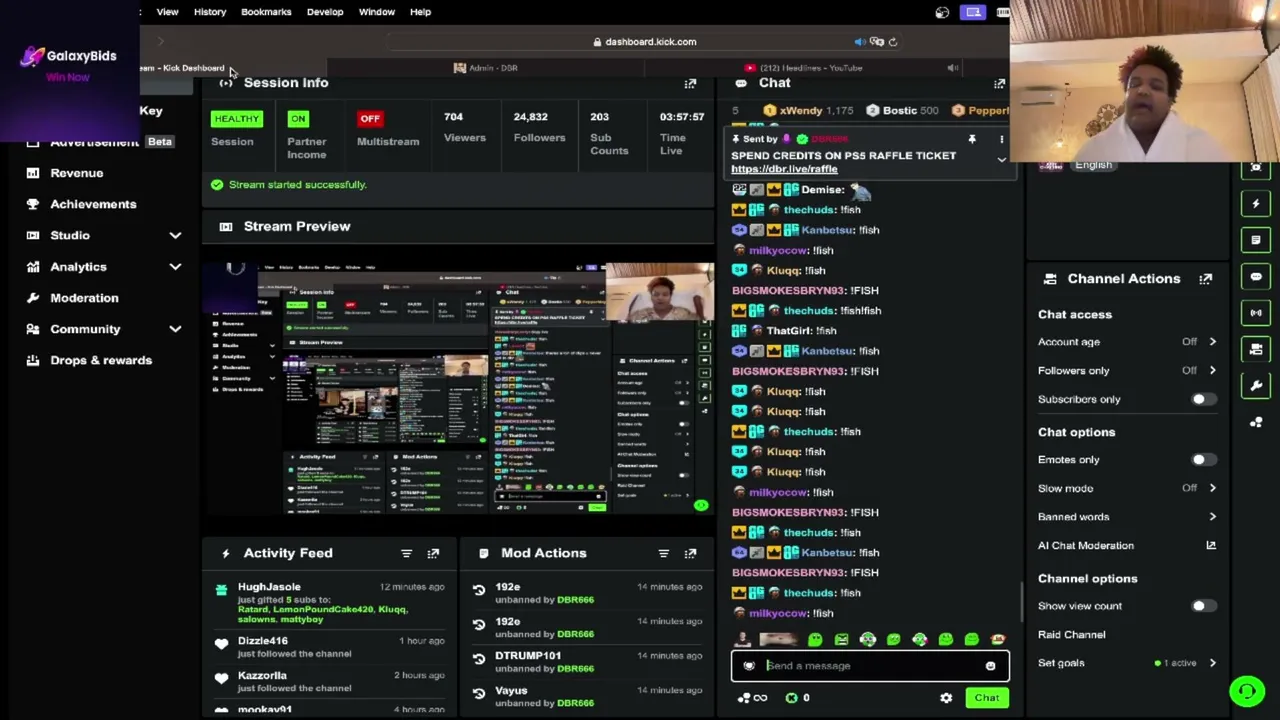
Task: Open Drops & rewards in sidebar
Action: coord(101,360)
